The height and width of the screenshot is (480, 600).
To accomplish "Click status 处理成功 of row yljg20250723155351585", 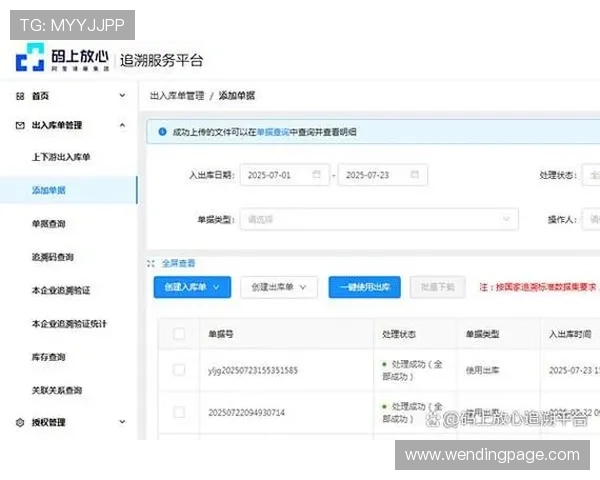I will click(x=412, y=370).
